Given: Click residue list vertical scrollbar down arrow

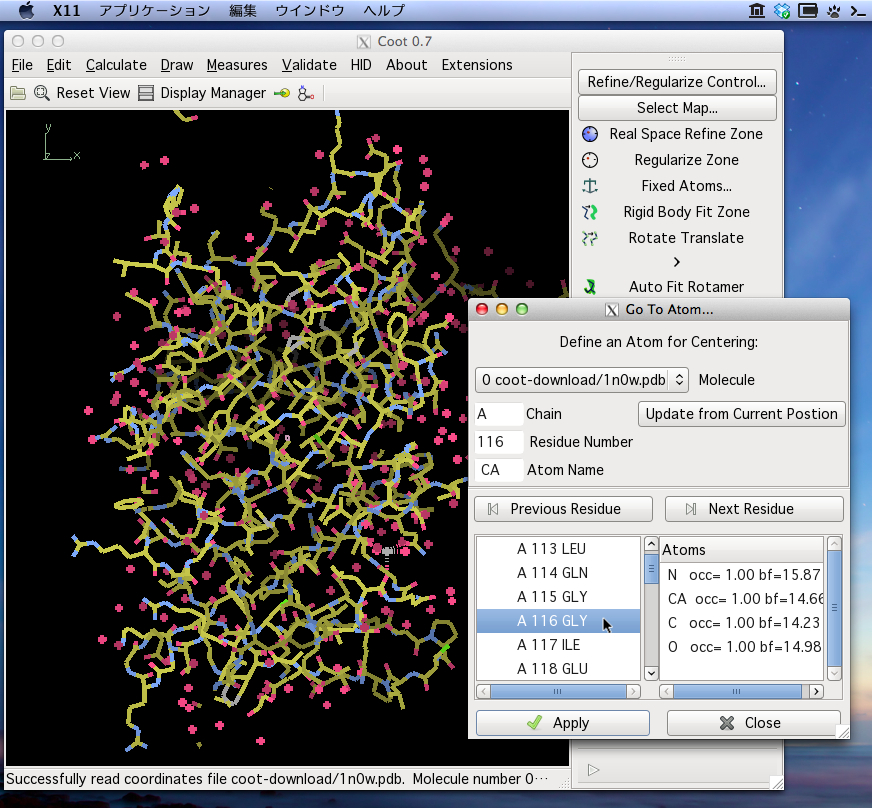Looking at the screenshot, I should (x=651, y=673).
